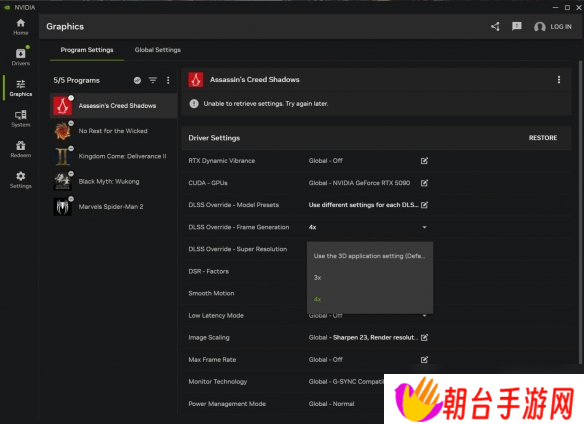Click Kingdom Come Deliverance II thumbnail
The height and width of the screenshot is (424, 584).
coord(63,156)
